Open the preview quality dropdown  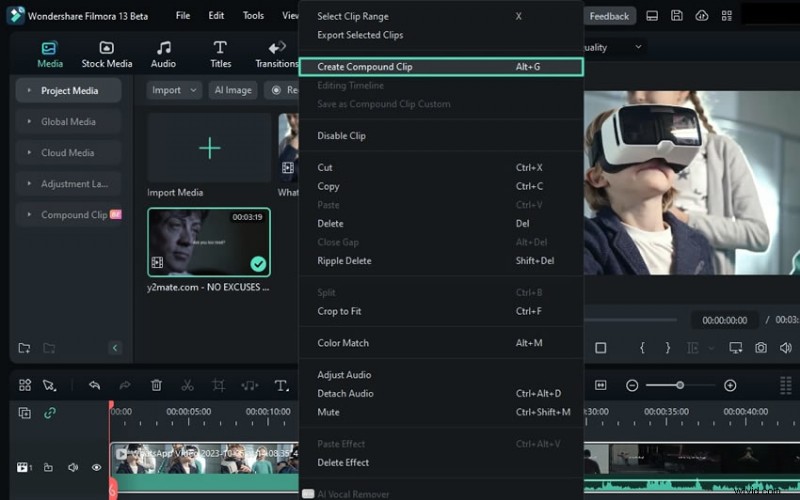(x=615, y=47)
